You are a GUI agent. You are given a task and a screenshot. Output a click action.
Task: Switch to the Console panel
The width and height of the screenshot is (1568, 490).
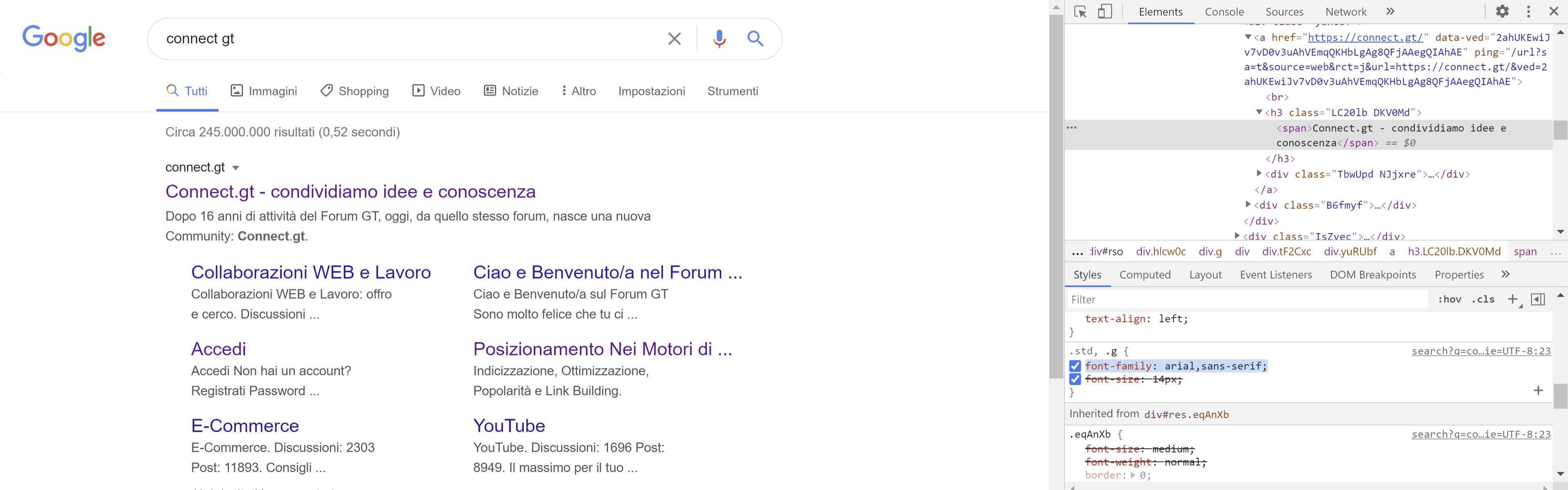(1224, 11)
